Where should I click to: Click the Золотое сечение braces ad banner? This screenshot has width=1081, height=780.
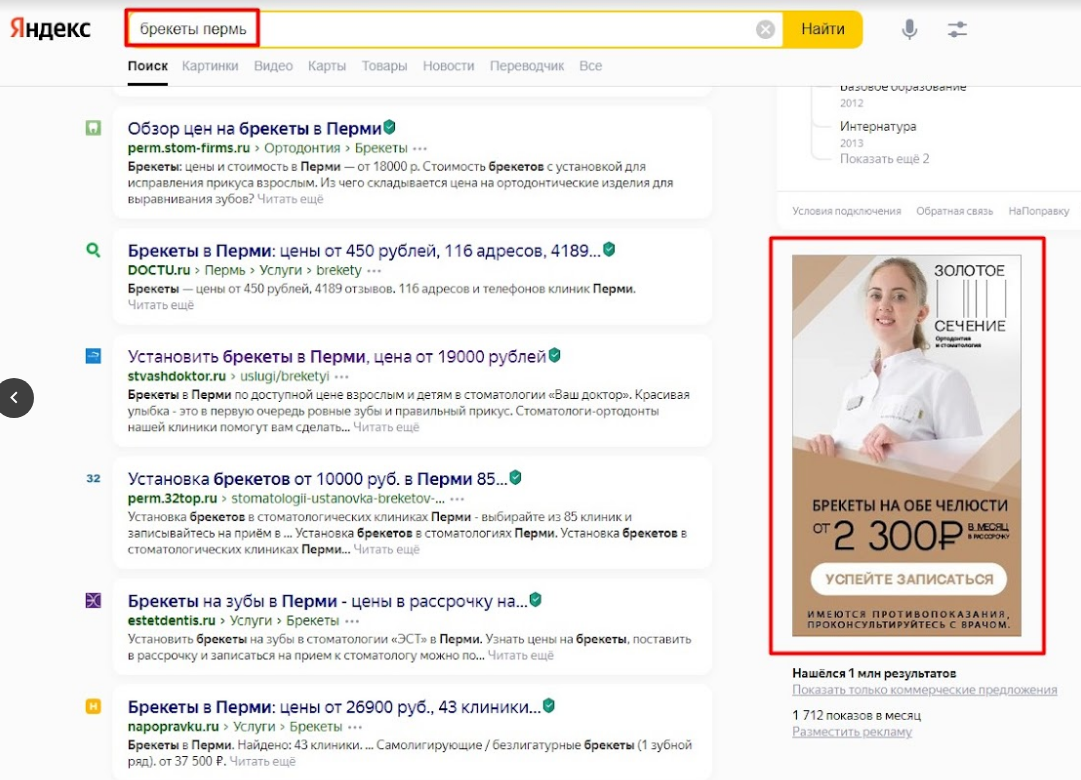pos(906,445)
